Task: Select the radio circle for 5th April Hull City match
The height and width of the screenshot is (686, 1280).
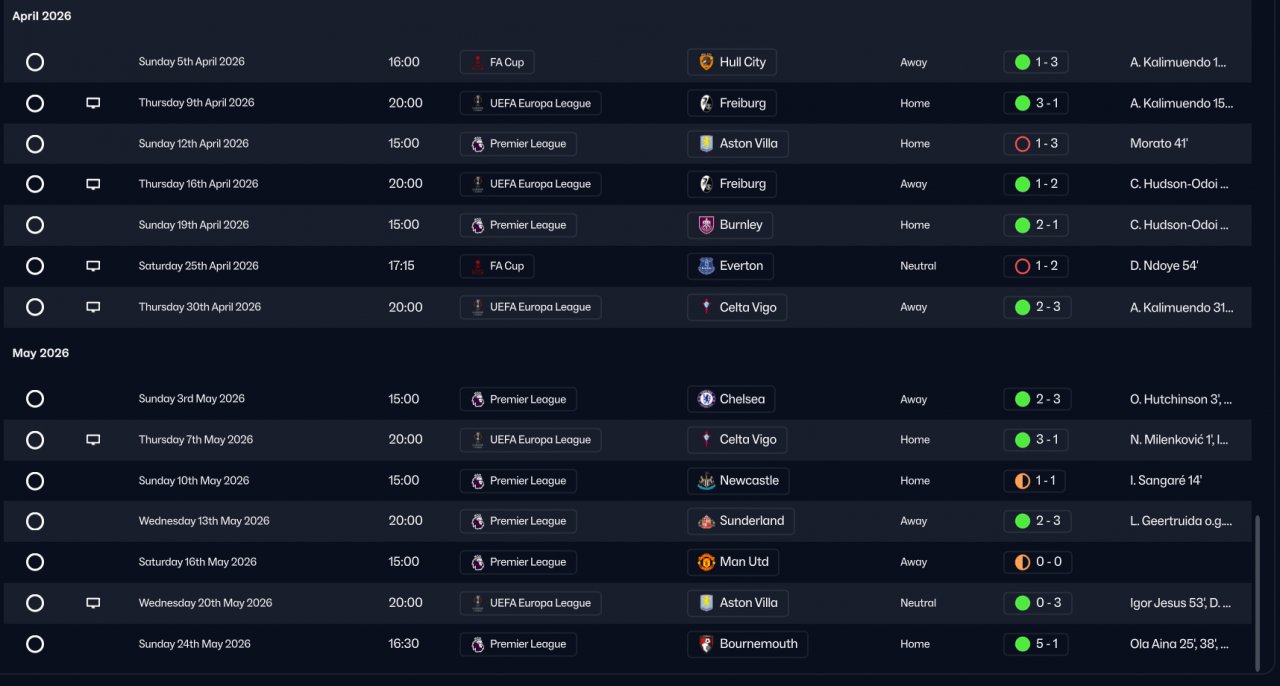Action: [35, 62]
